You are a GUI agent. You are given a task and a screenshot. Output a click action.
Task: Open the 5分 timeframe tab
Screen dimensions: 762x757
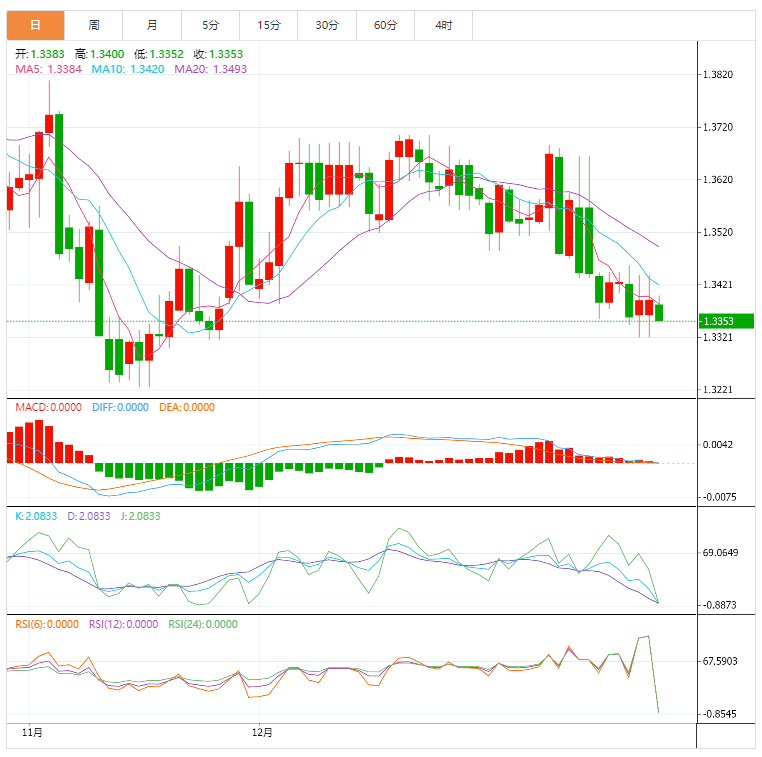[x=210, y=25]
